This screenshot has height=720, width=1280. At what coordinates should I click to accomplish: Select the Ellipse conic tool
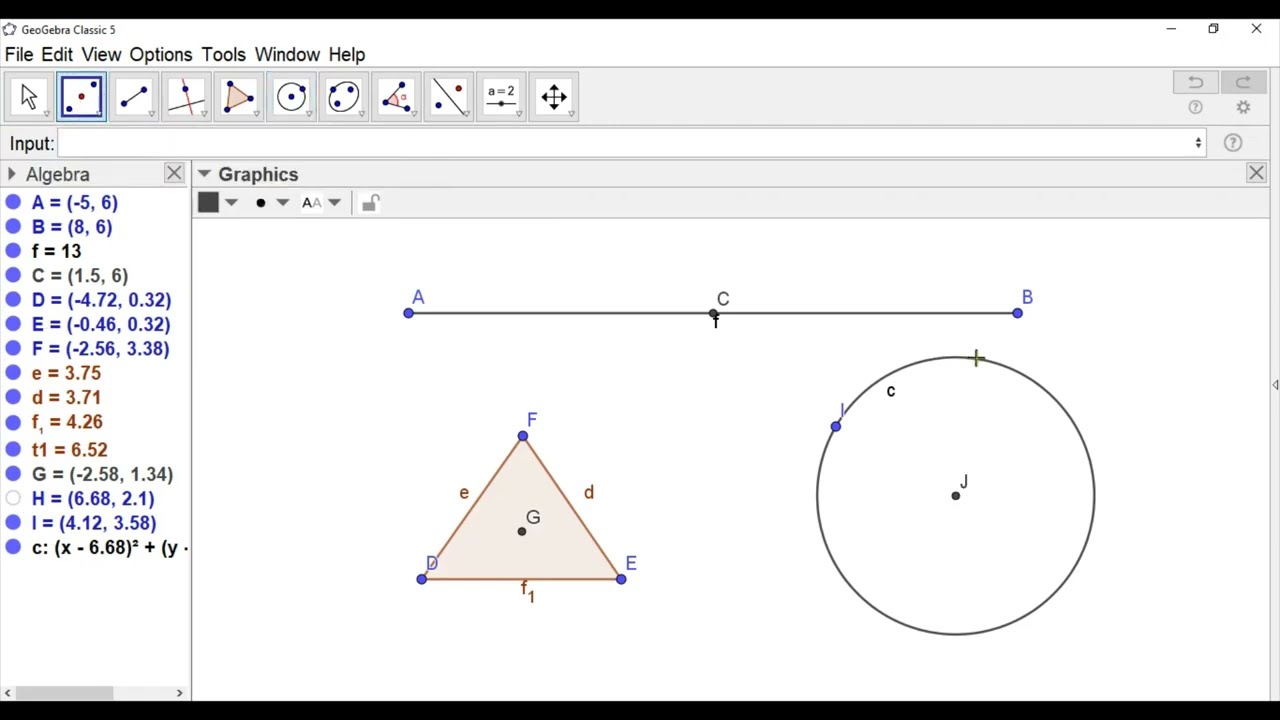click(344, 97)
